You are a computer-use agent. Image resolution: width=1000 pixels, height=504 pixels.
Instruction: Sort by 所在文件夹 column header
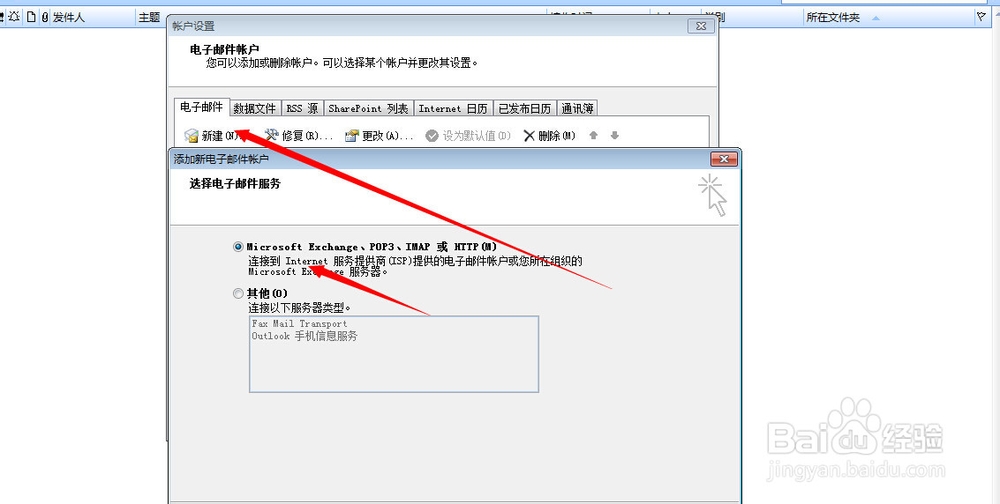[833, 18]
